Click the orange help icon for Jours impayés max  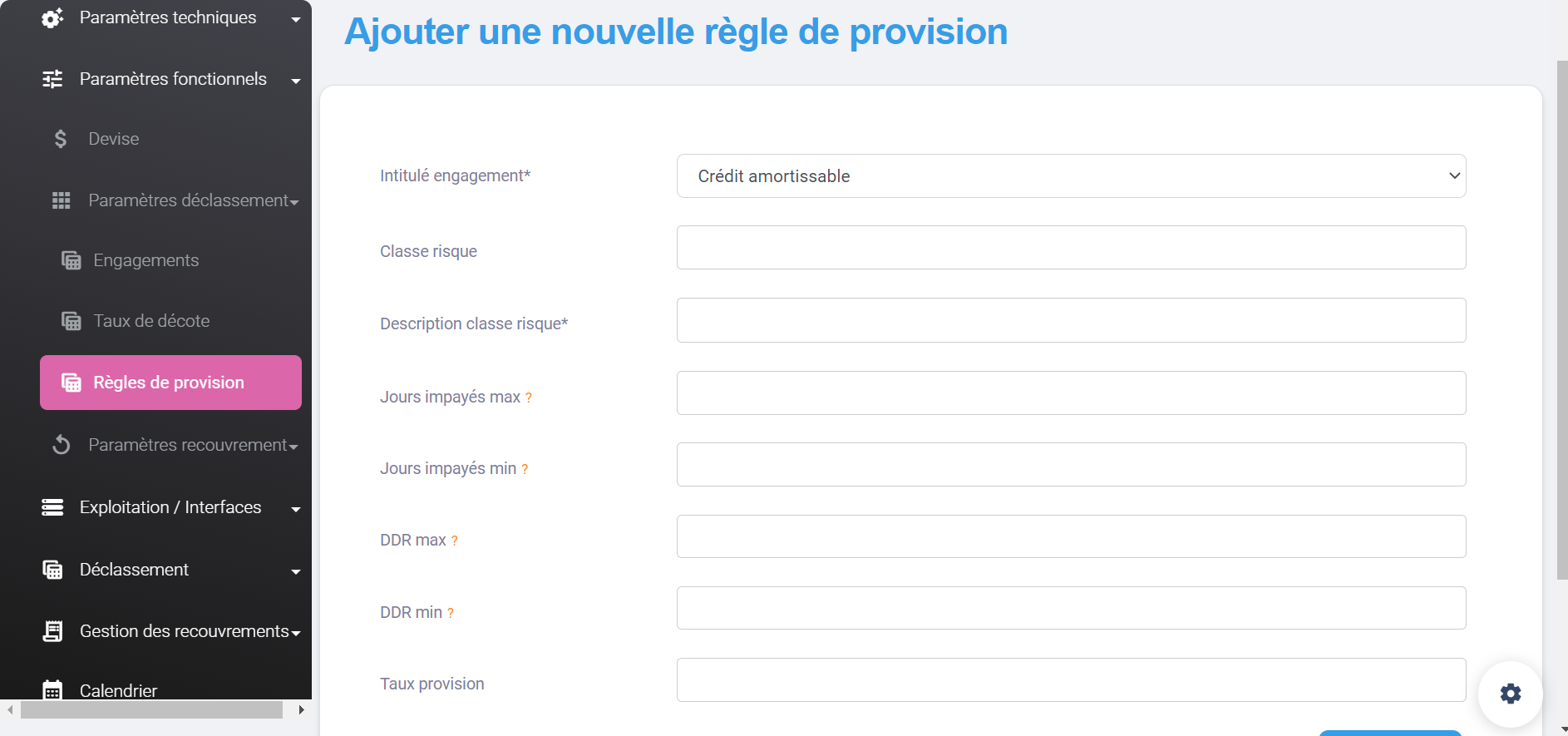click(x=529, y=398)
